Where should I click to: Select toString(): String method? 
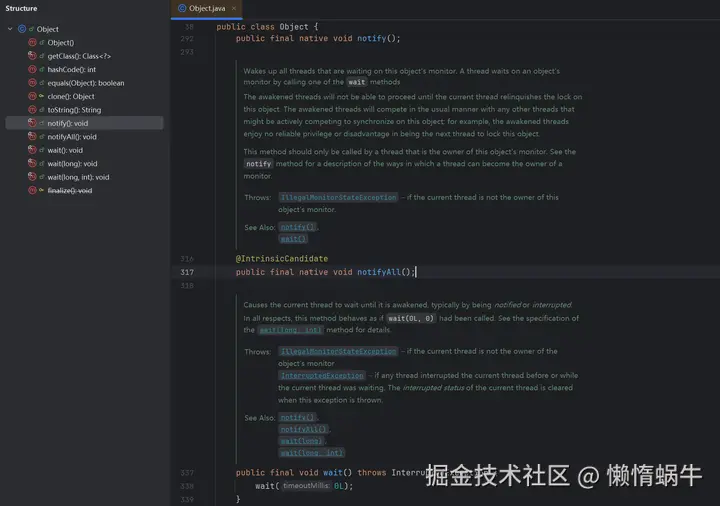pos(84,110)
